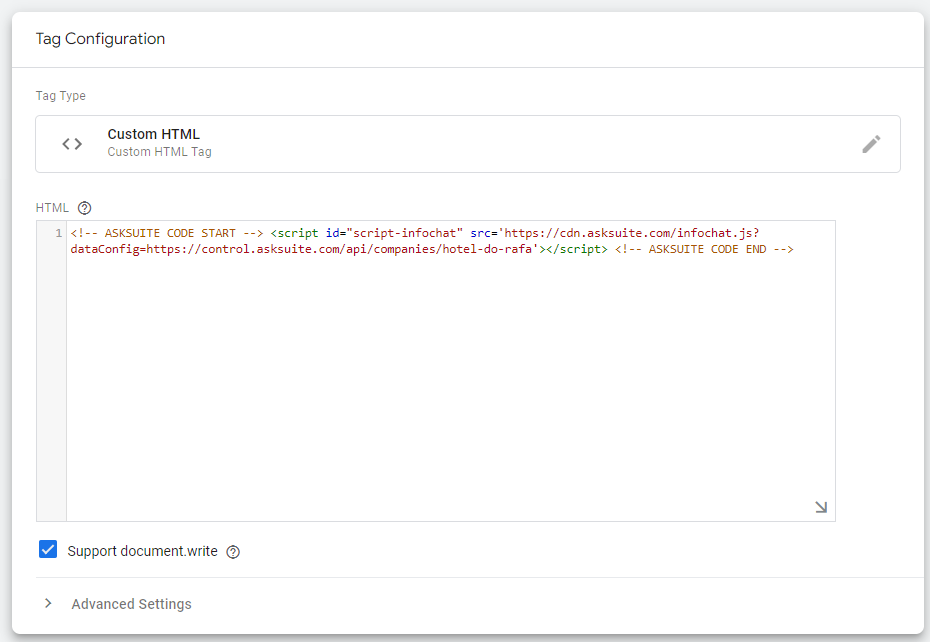The image size is (930, 642).
Task: Open help for Support document.write
Action: (x=233, y=552)
